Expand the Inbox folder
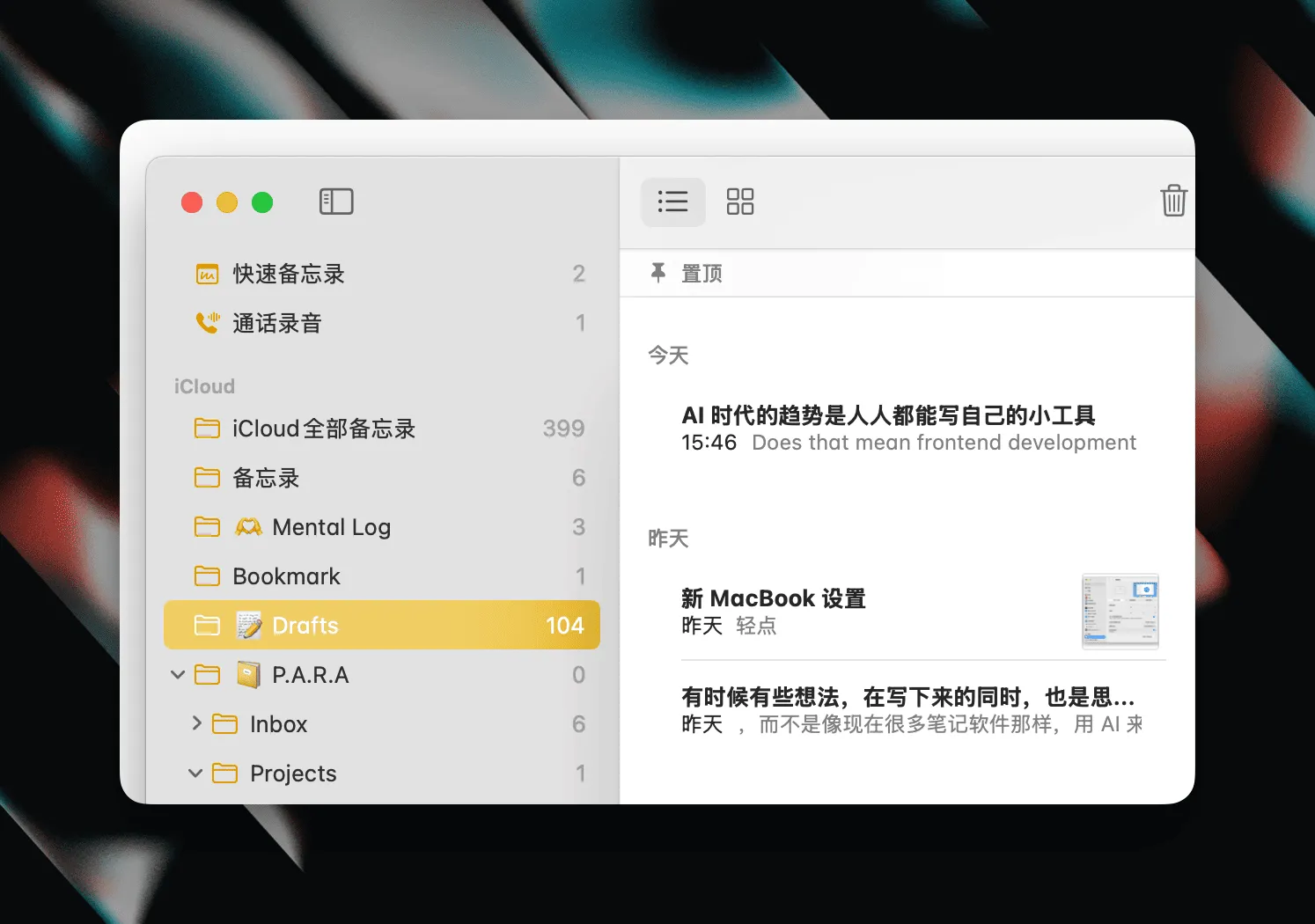 (x=196, y=723)
